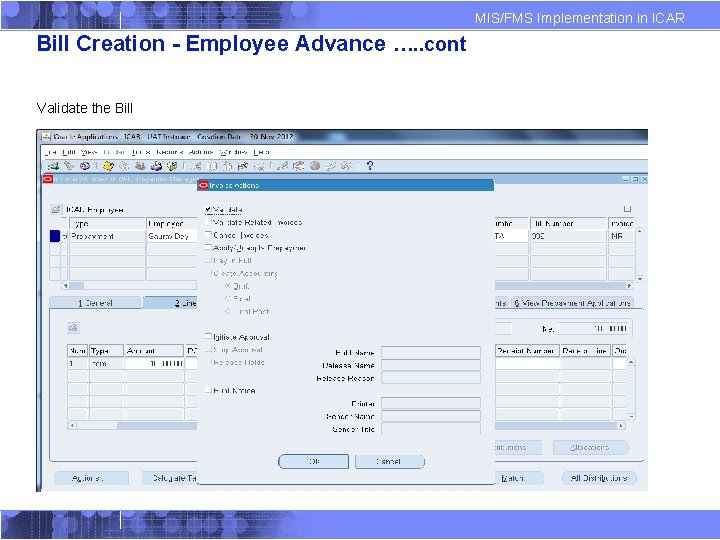
Task: Click the Edit Field toolbar icon
Action: [x=283, y=166]
